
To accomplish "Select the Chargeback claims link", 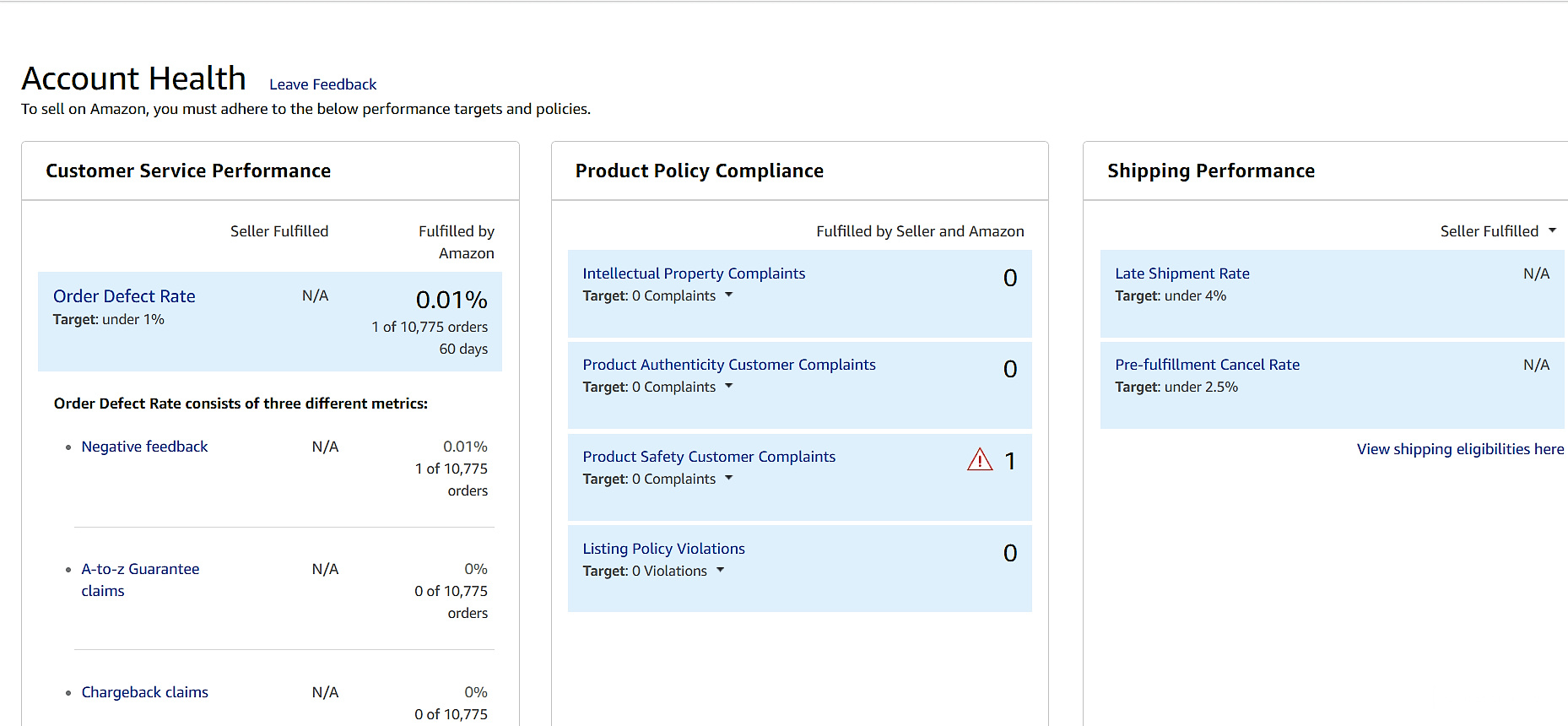I will (x=144, y=692).
